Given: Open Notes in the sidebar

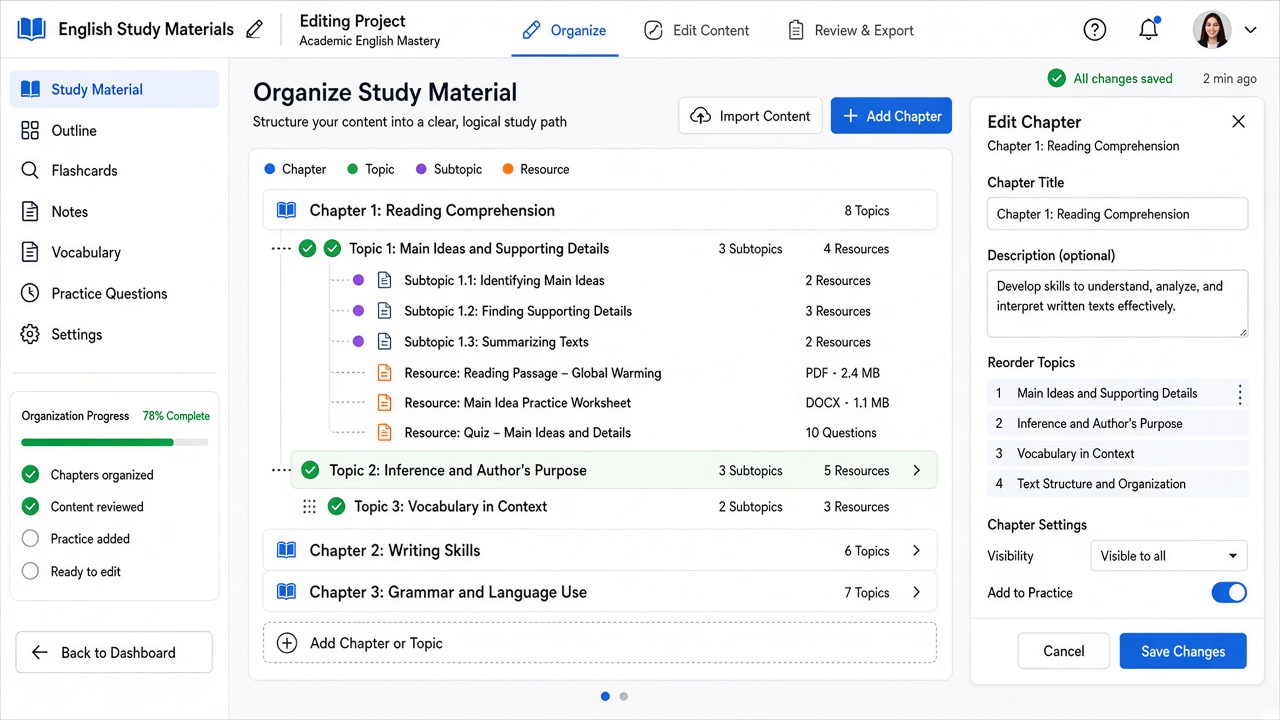Looking at the screenshot, I should [x=114, y=212].
